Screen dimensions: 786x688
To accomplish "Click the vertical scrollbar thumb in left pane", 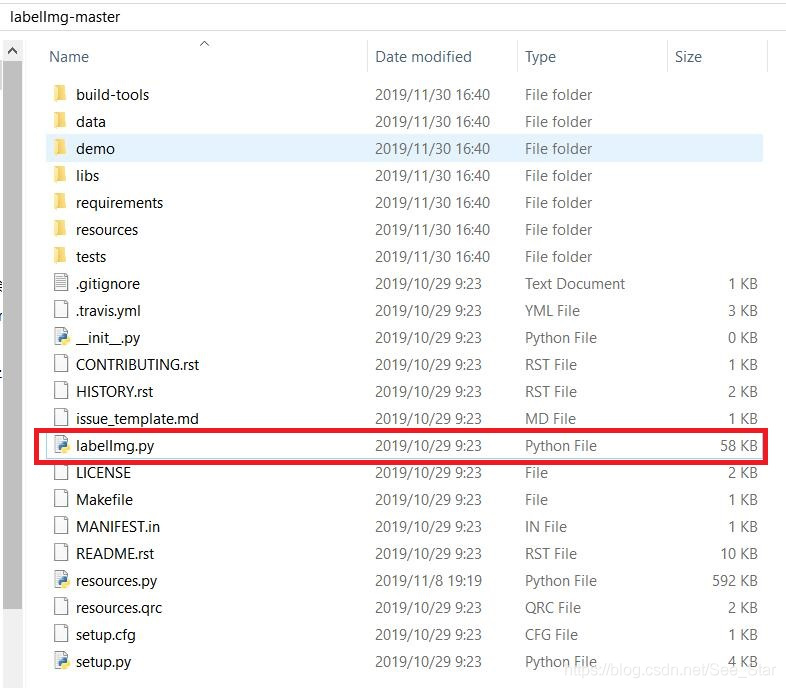I will pyautogui.click(x=13, y=334).
